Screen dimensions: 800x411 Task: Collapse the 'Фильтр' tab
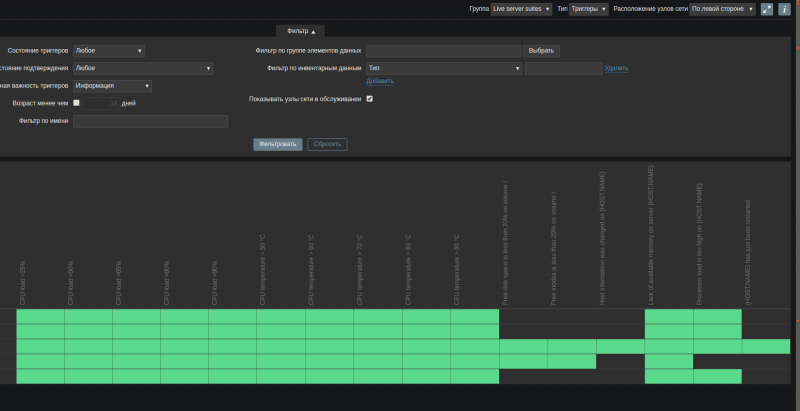point(300,32)
